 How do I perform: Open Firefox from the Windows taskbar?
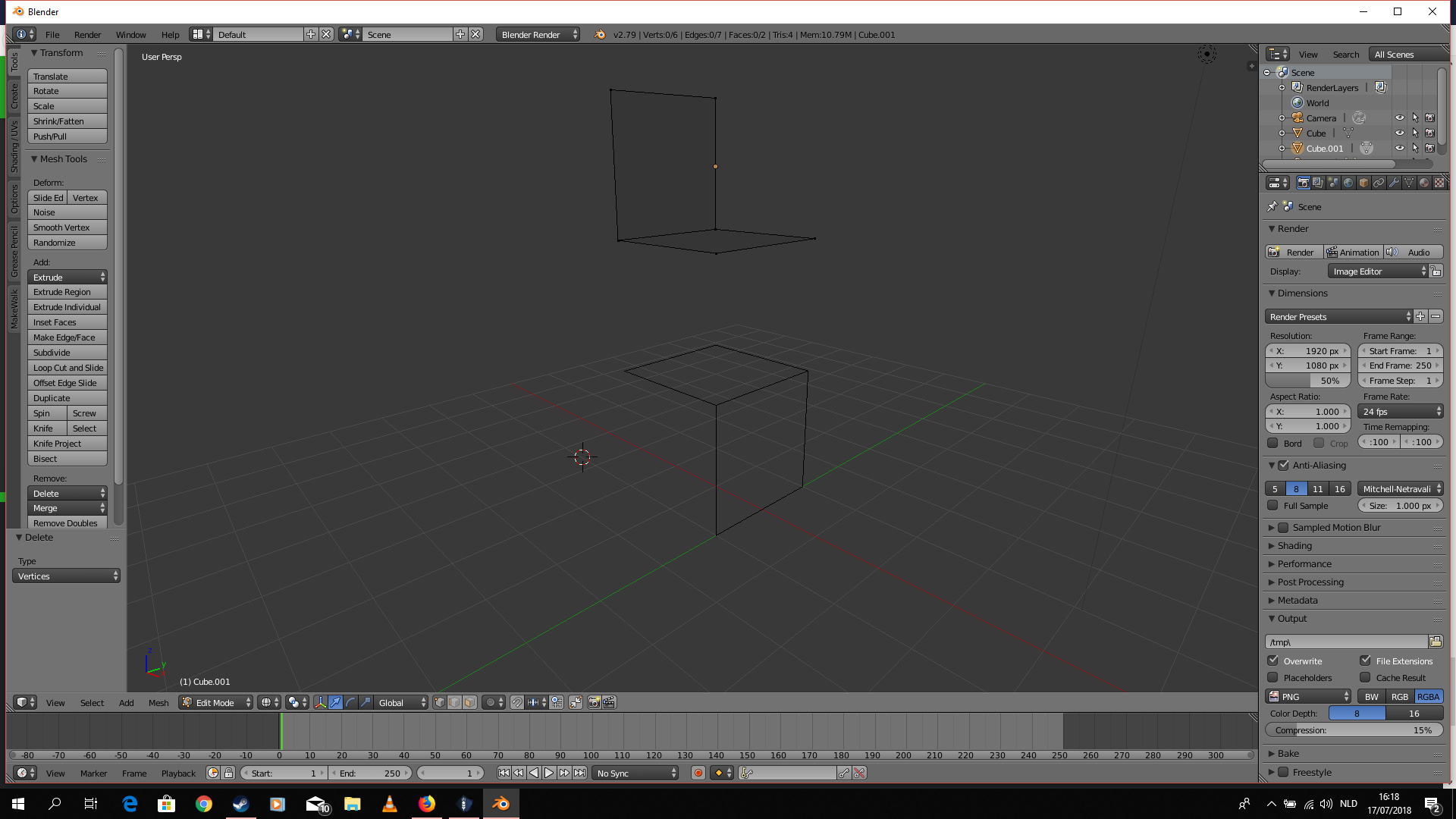pyautogui.click(x=427, y=804)
